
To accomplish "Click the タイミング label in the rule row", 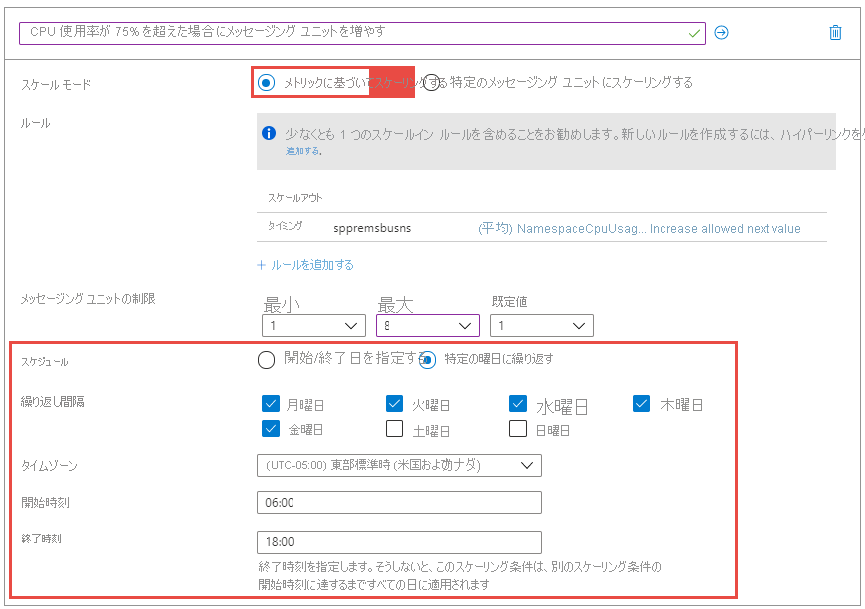I will click(x=285, y=226).
